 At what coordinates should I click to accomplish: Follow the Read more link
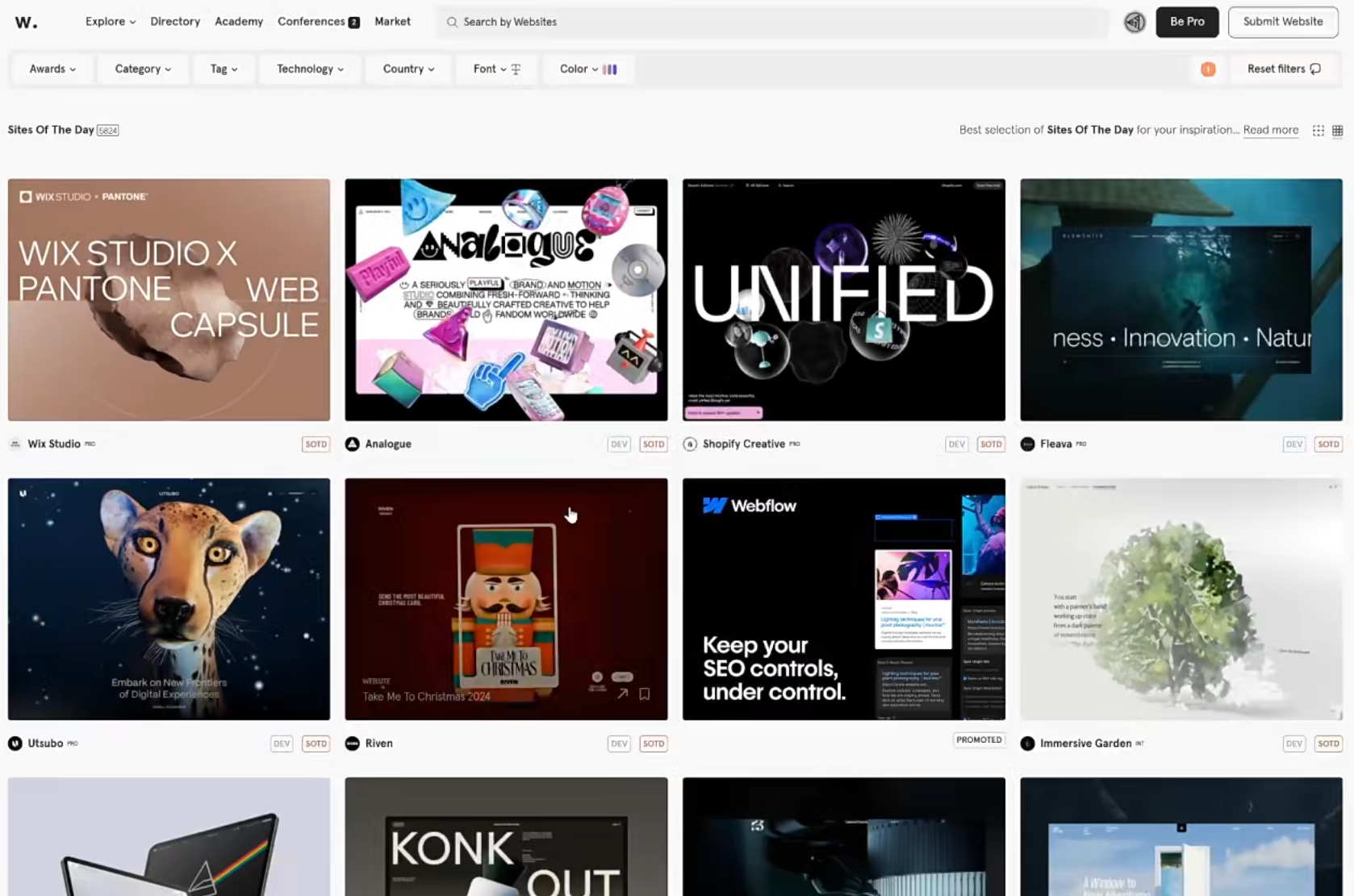[1271, 130]
